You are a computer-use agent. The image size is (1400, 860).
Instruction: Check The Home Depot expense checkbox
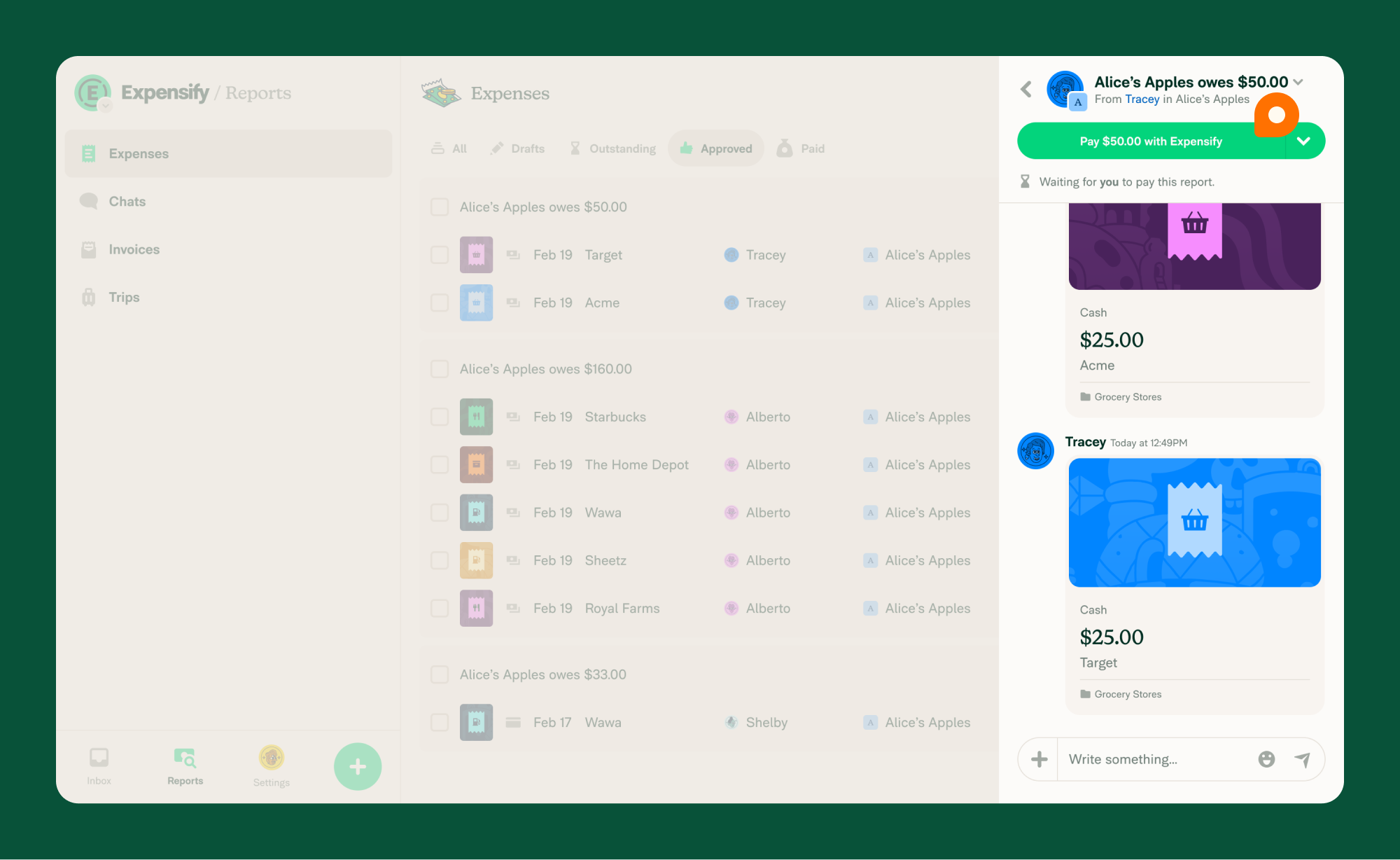coord(440,464)
